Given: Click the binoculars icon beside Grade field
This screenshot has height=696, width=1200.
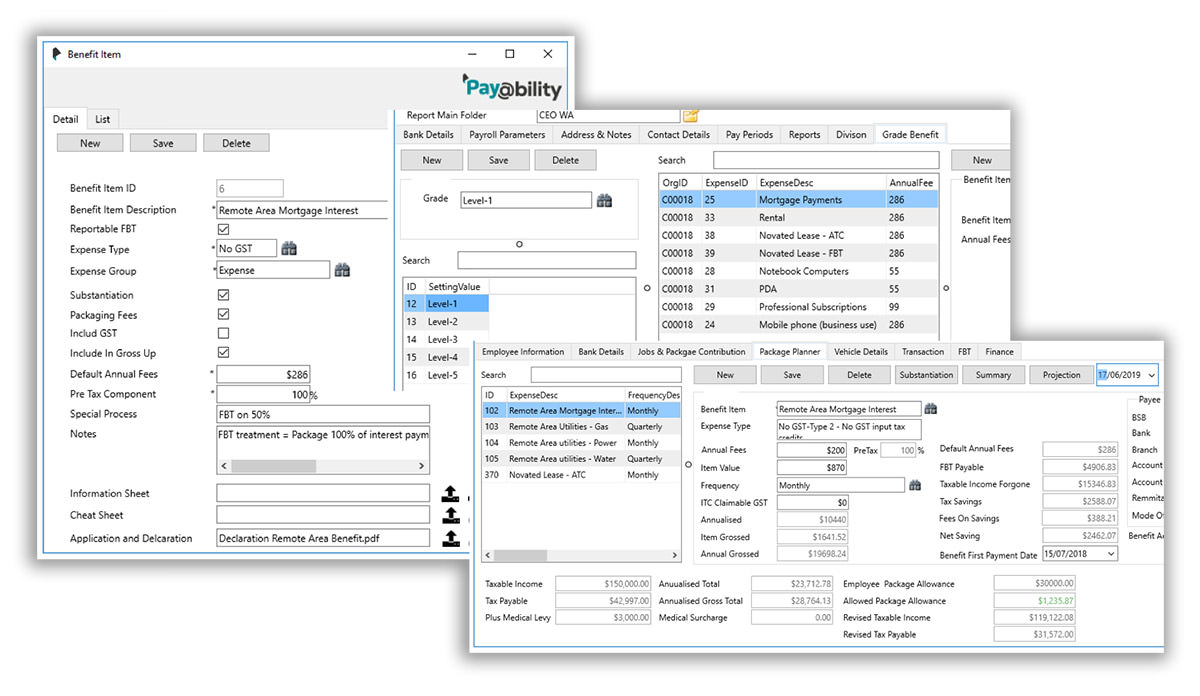Looking at the screenshot, I should click(x=604, y=201).
